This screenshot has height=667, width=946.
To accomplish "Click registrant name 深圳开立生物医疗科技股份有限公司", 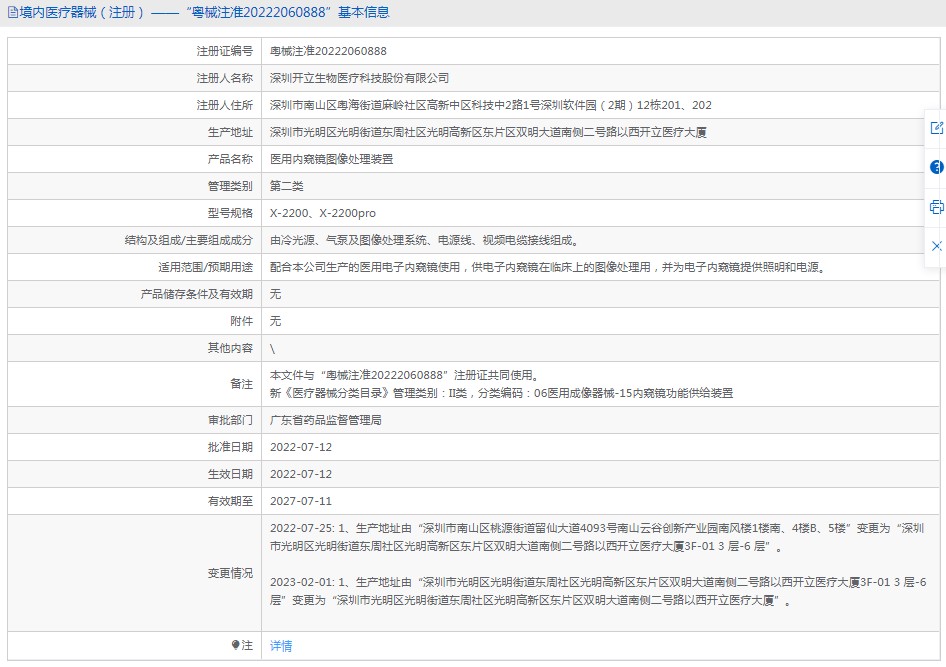I will 359,78.
